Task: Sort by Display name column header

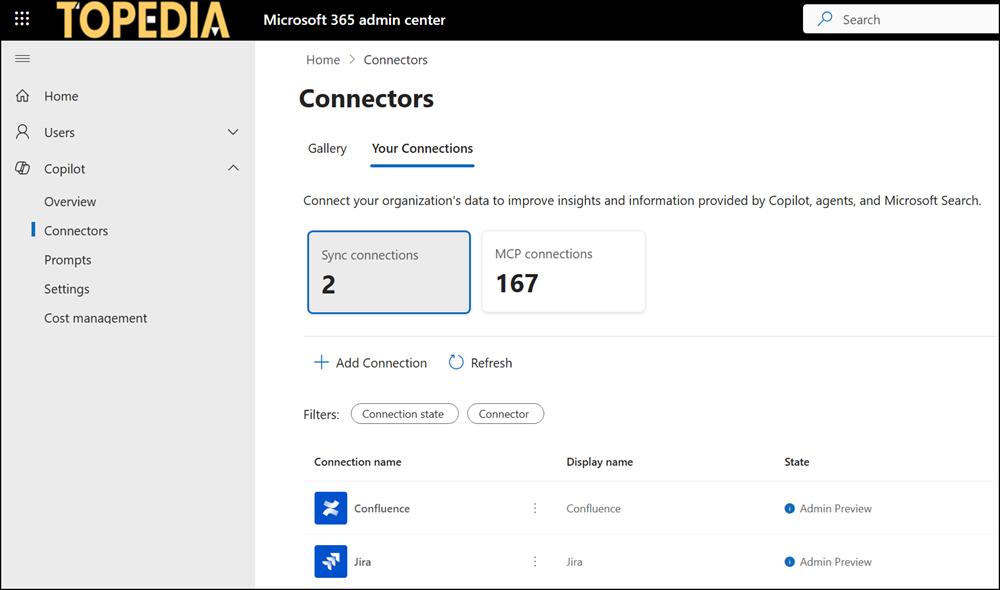Action: coord(599,462)
